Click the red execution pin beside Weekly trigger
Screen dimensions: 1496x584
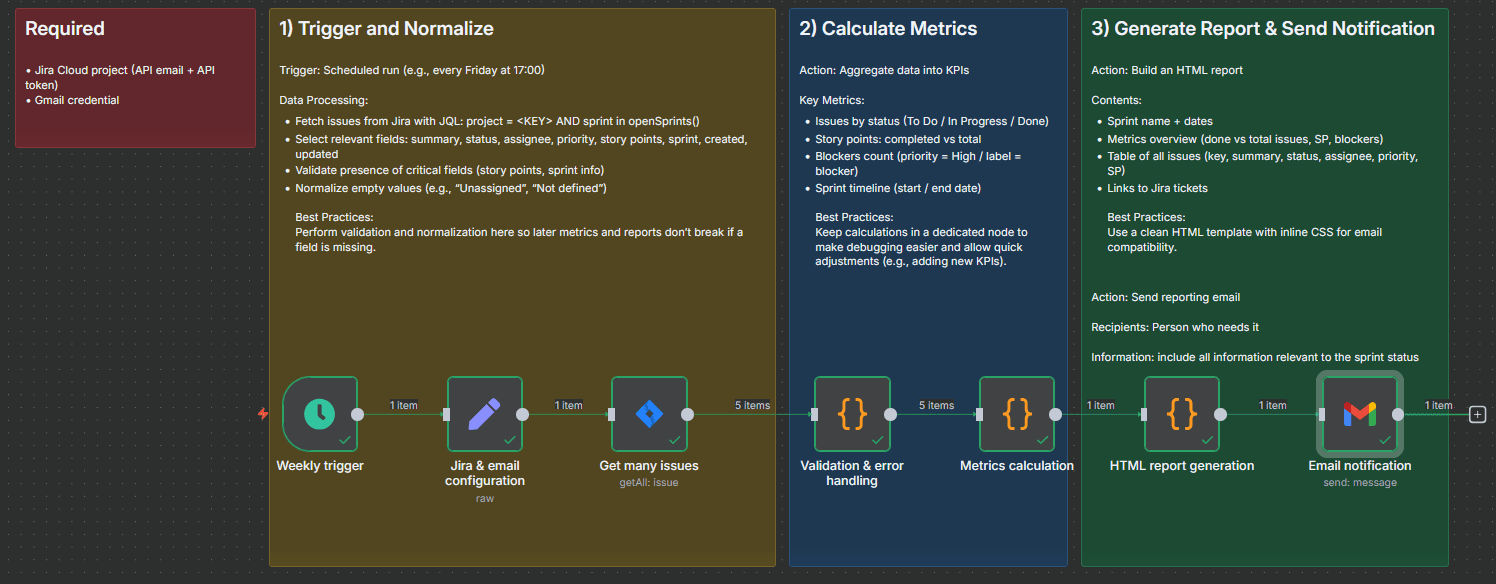(x=263, y=411)
